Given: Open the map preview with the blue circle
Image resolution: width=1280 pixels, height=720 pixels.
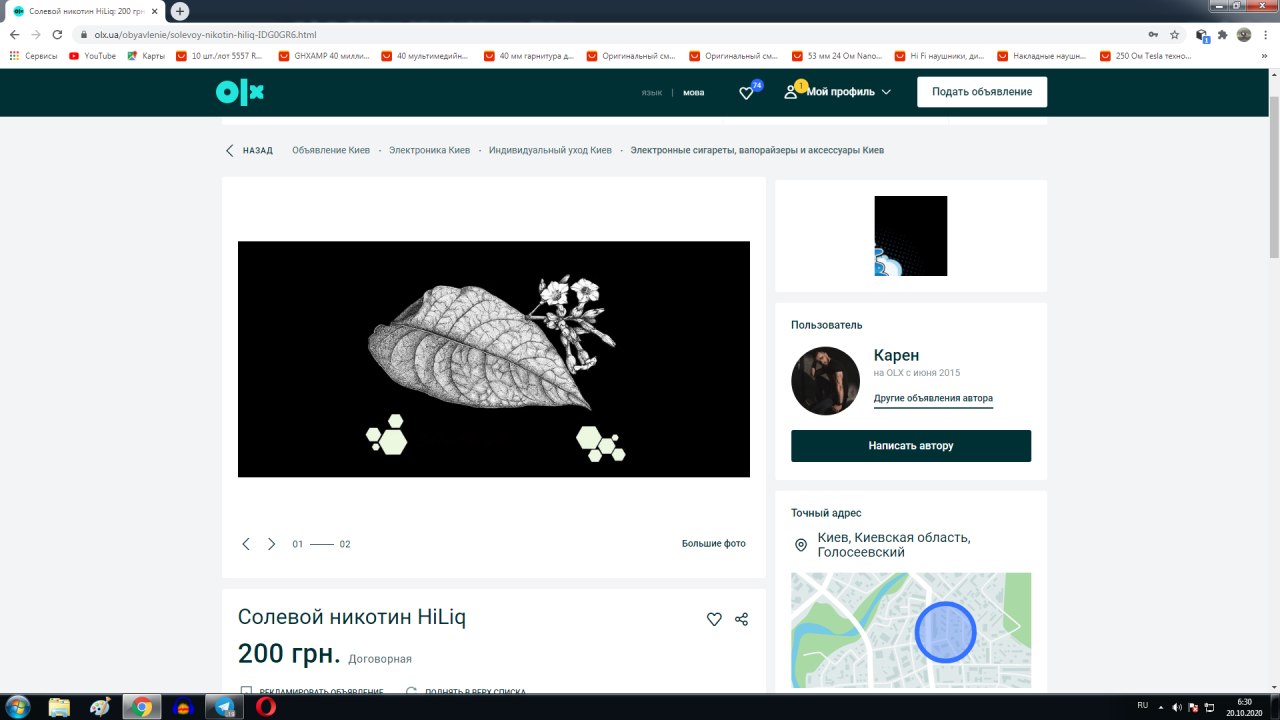Looking at the screenshot, I should click(911, 630).
